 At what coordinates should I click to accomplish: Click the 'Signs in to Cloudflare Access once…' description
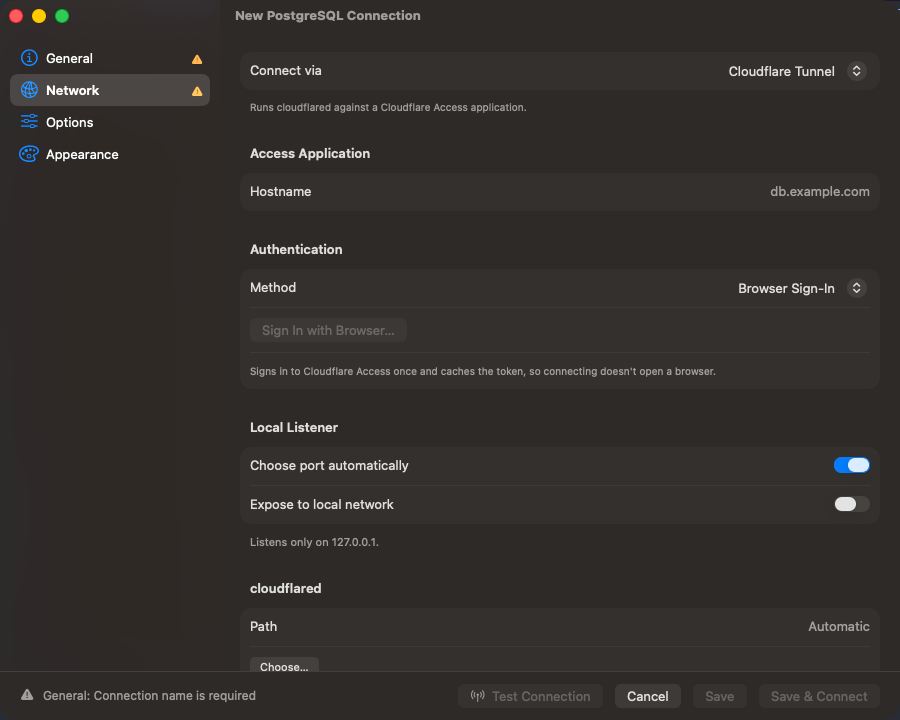(483, 371)
